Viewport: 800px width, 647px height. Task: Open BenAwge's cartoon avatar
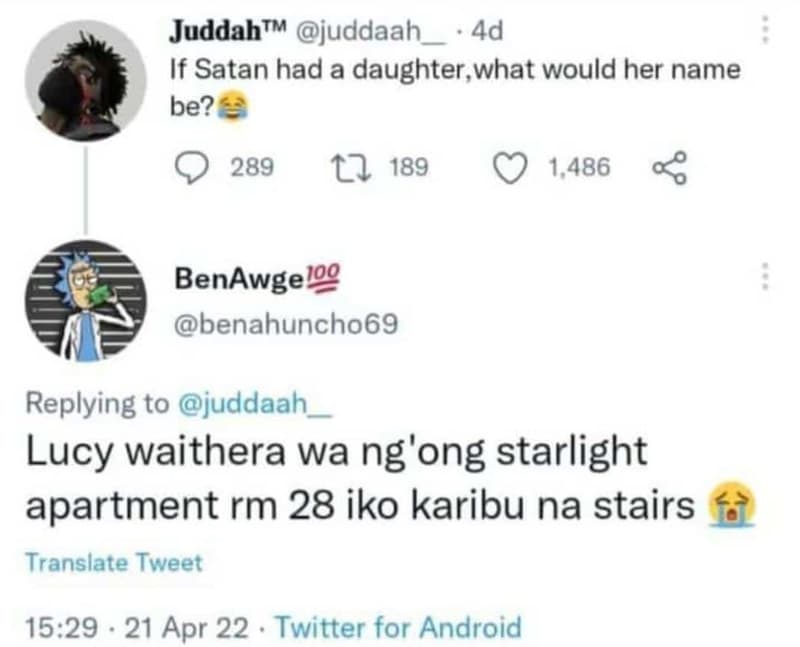(86, 300)
